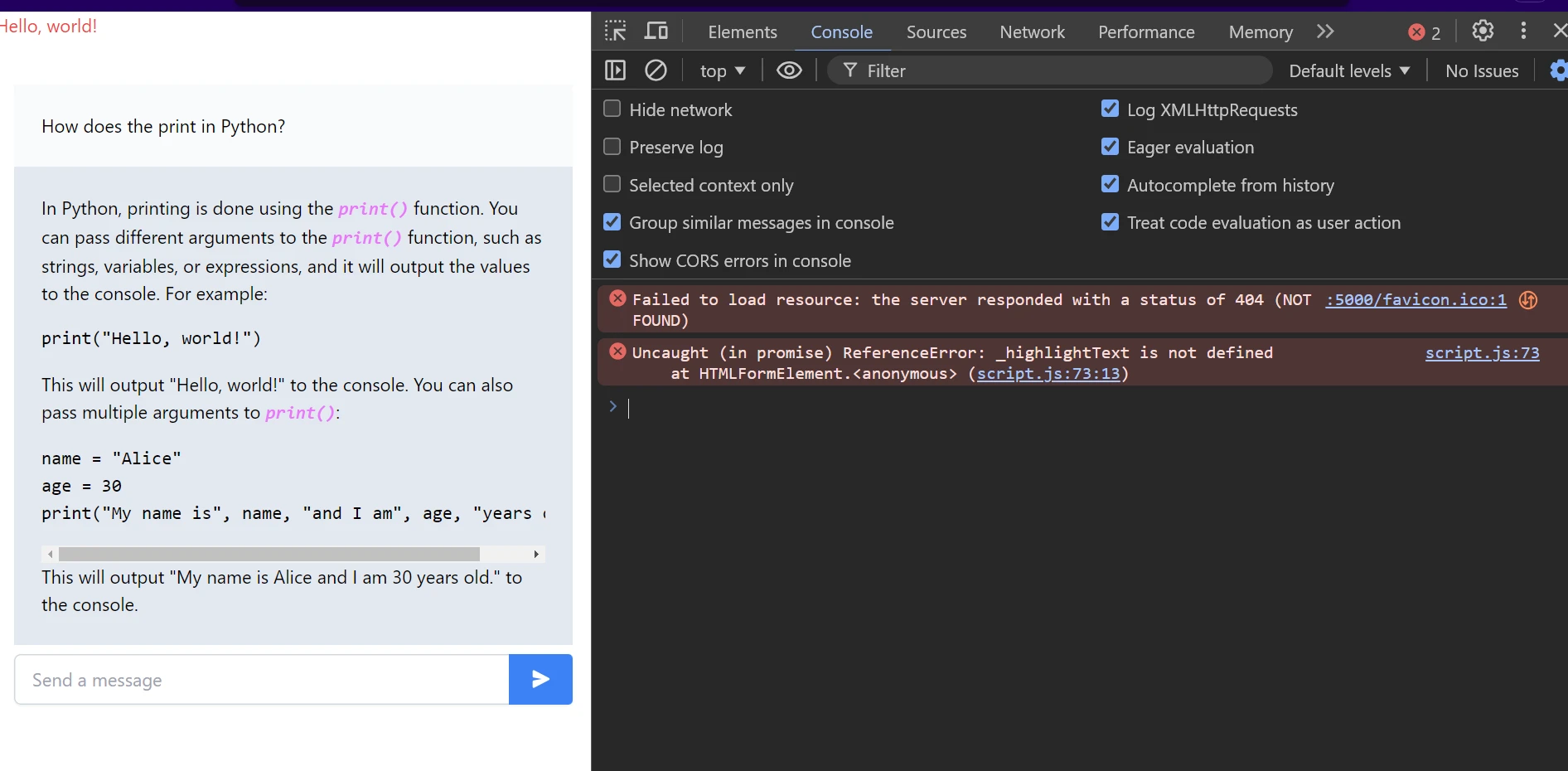Follow the script.js:73 source link
The image size is (1568, 771).
[x=1482, y=353]
